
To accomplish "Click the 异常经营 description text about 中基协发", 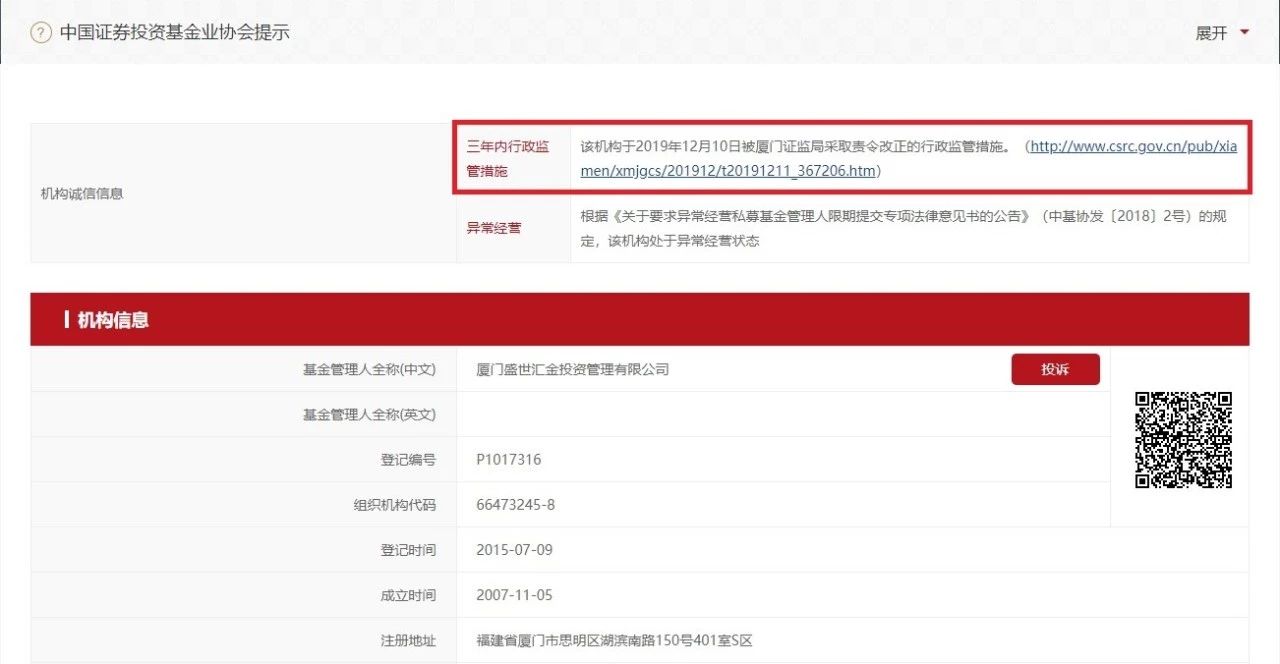I will [x=903, y=228].
